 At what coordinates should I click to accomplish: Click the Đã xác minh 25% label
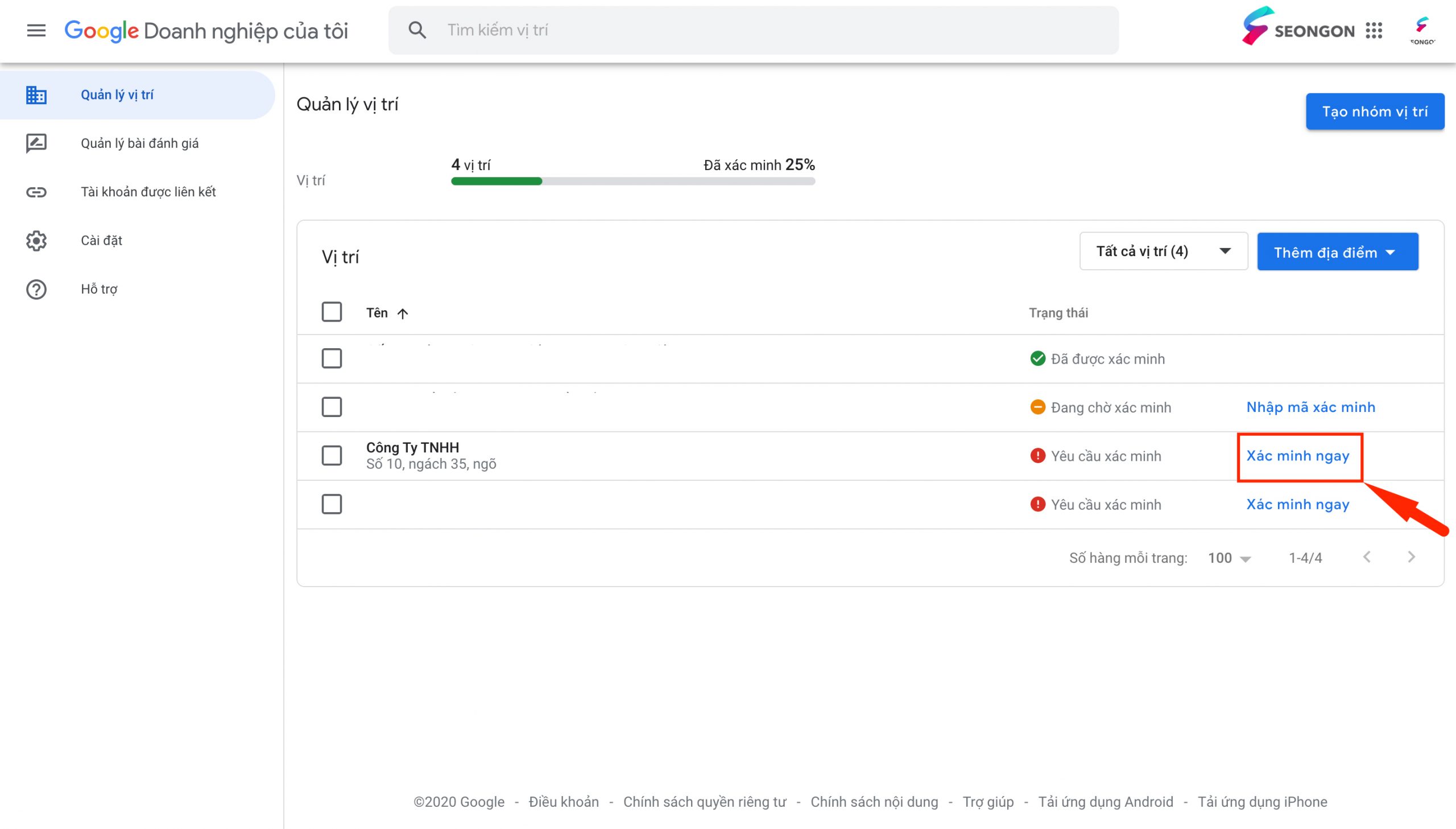[759, 164]
